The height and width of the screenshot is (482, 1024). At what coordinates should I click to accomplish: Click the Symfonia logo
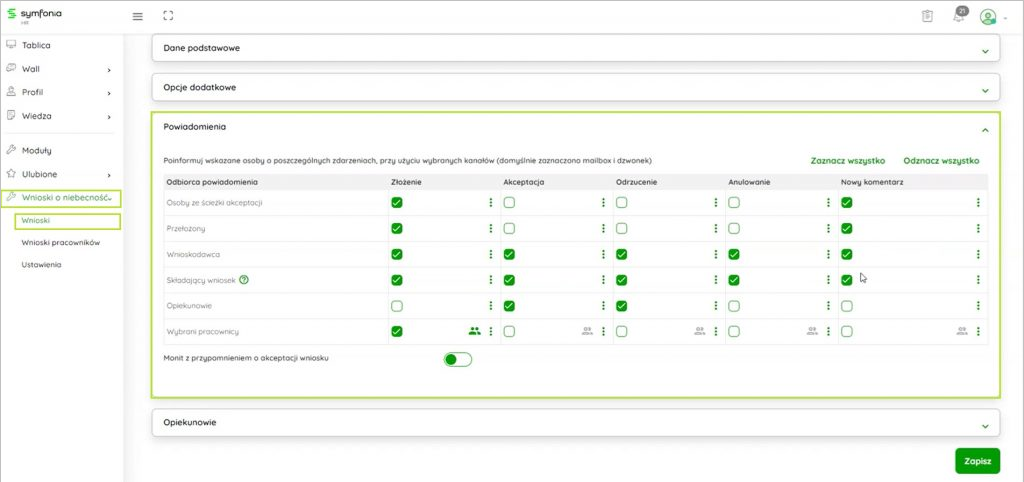coord(33,15)
